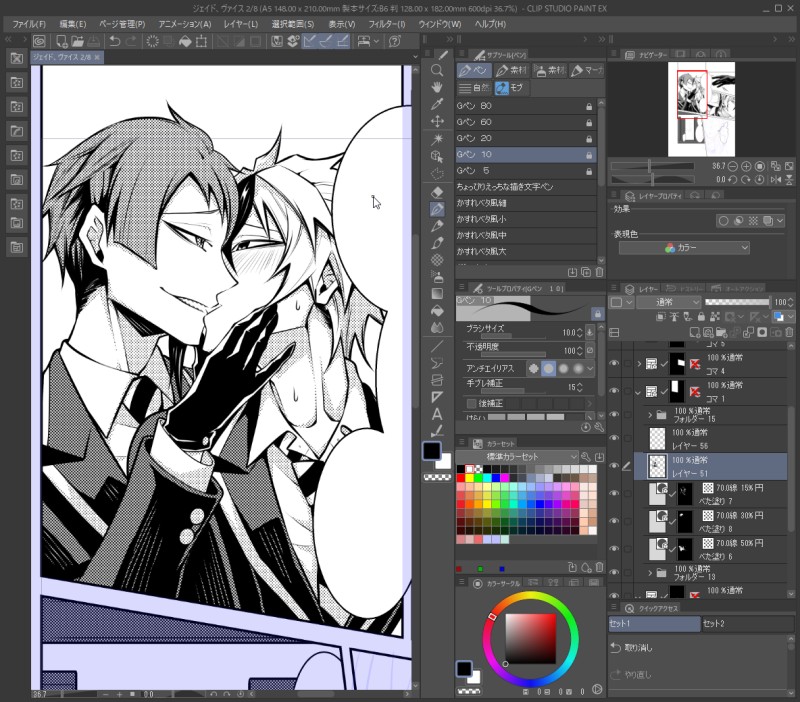Click the layer opacity slider
The height and width of the screenshot is (702, 800).
click(737, 303)
